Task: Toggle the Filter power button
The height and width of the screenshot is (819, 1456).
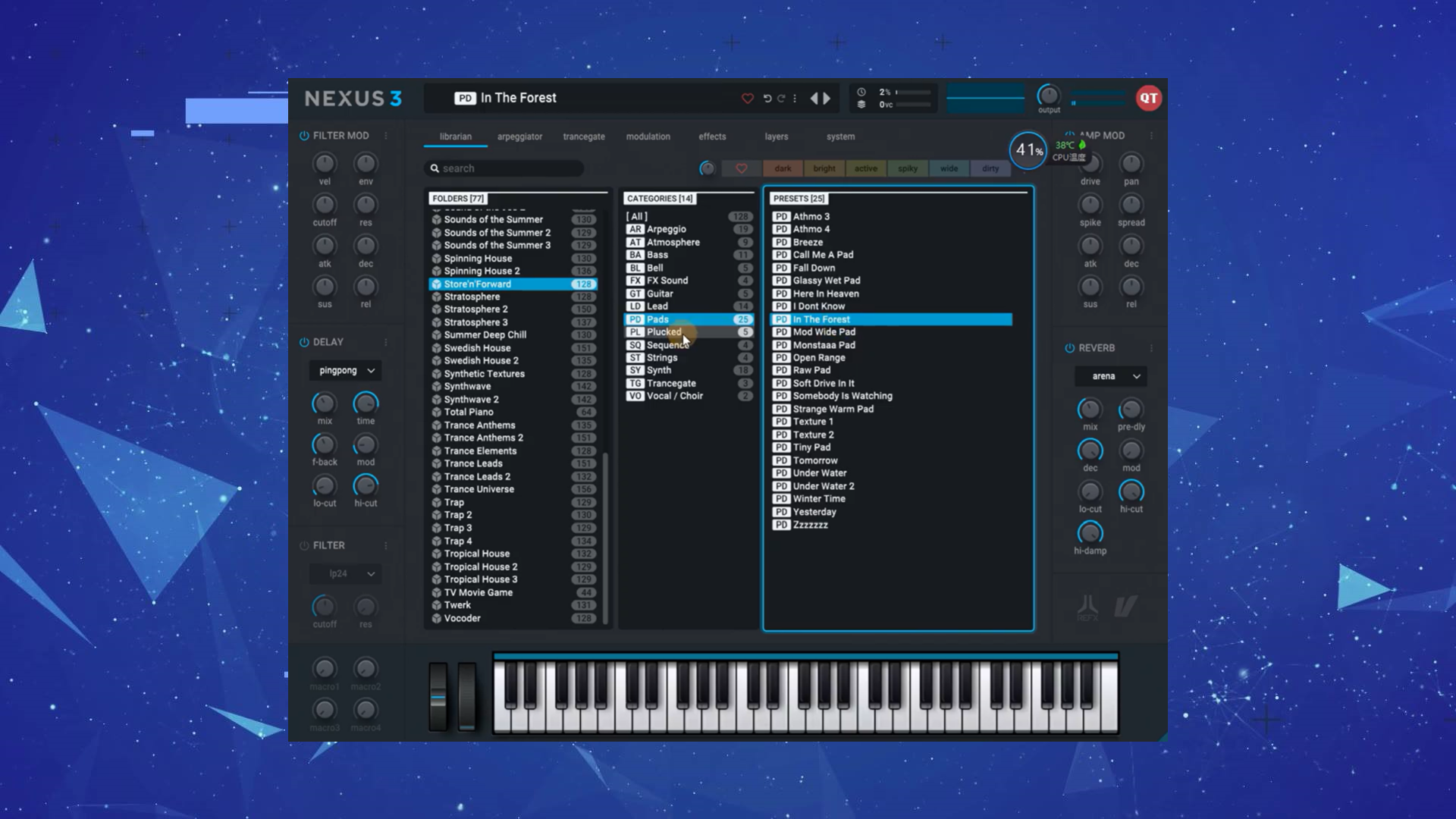Action: [304, 545]
